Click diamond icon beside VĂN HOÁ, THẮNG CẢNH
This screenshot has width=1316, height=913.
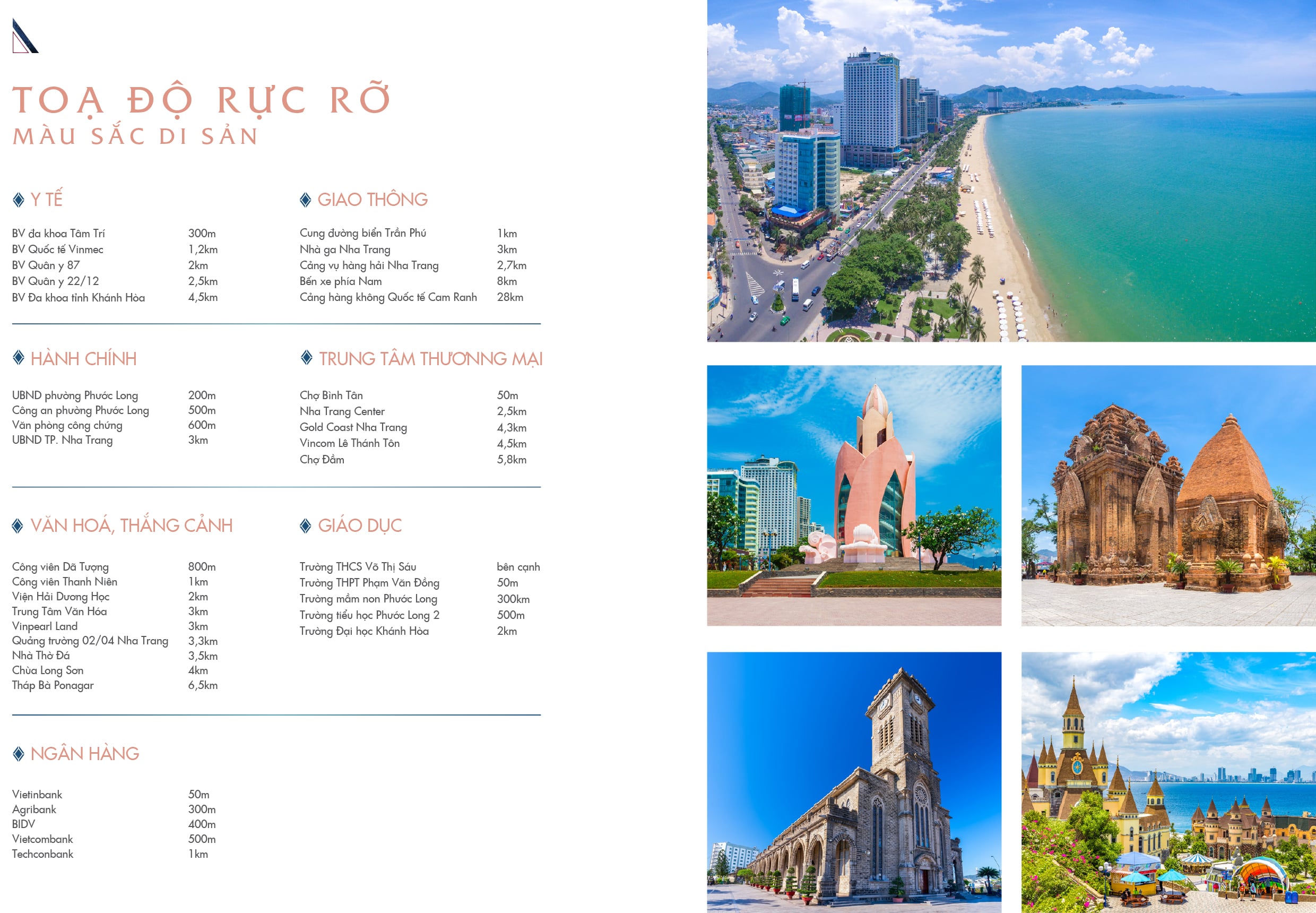tap(18, 526)
